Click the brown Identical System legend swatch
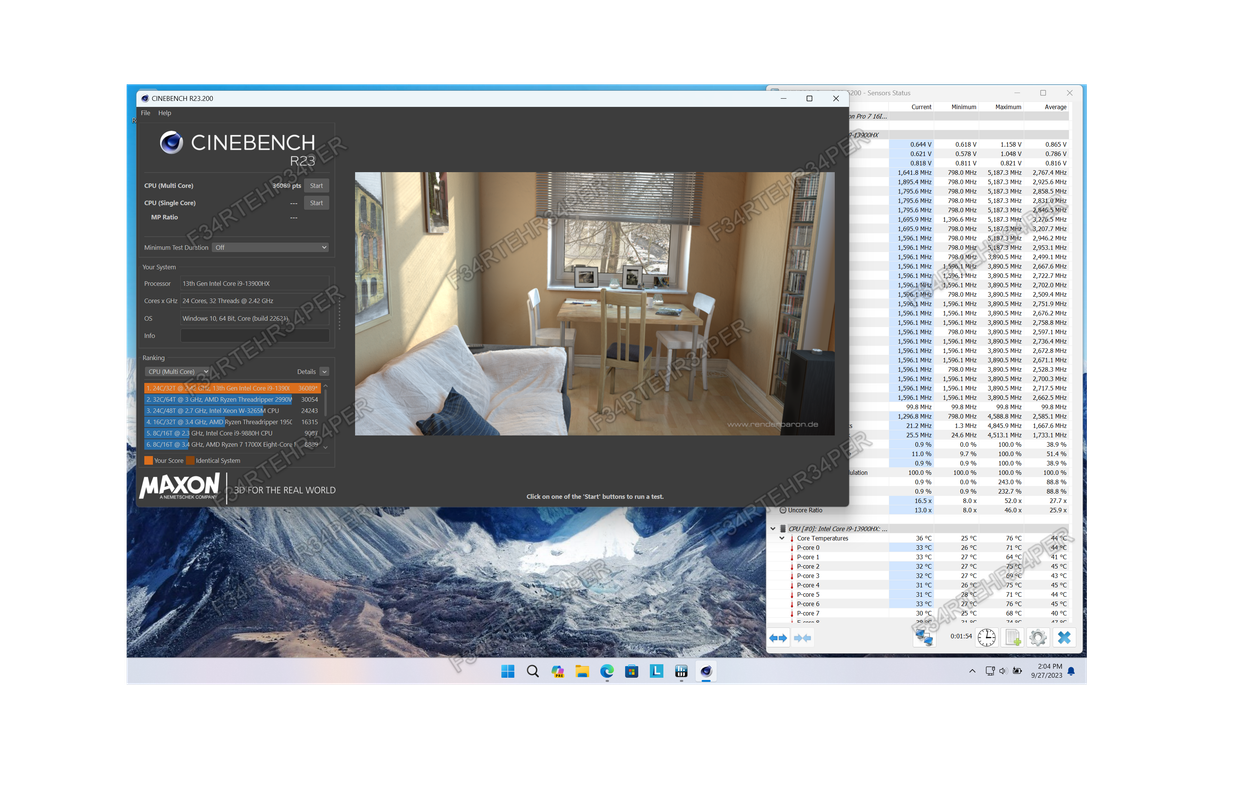This screenshot has height=800, width=1257. point(190,461)
